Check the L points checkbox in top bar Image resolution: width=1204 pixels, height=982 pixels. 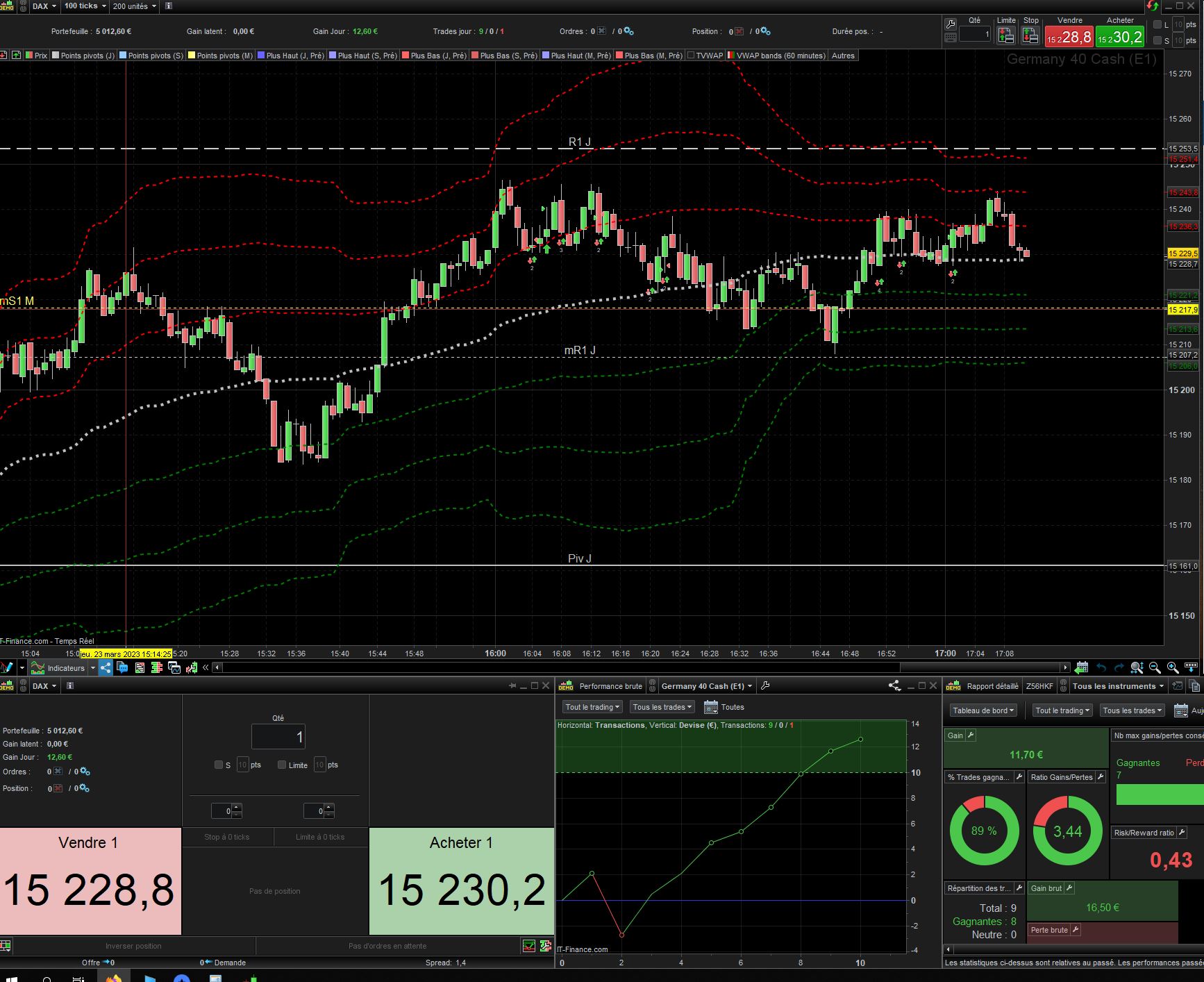[x=1157, y=24]
